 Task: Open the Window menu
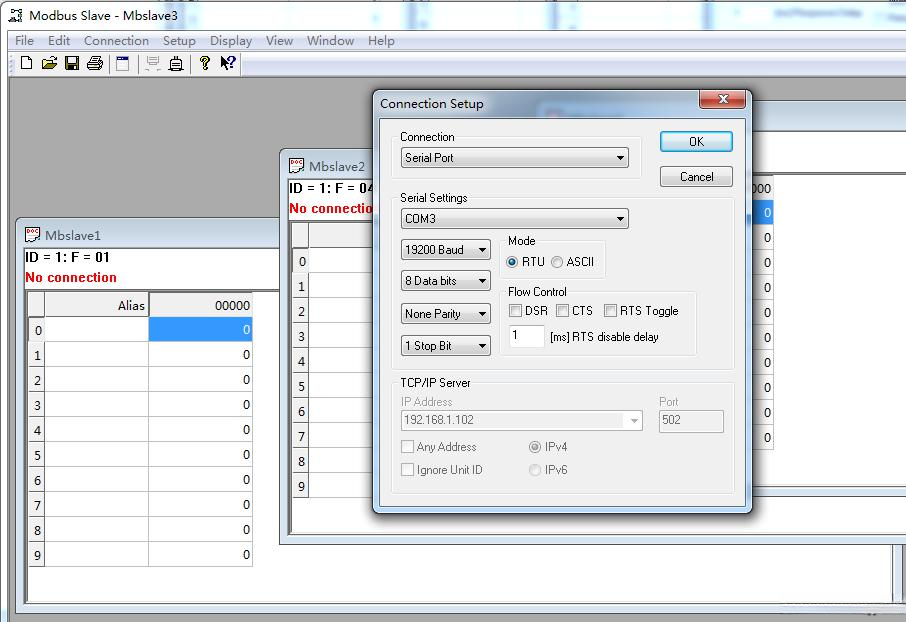click(330, 41)
